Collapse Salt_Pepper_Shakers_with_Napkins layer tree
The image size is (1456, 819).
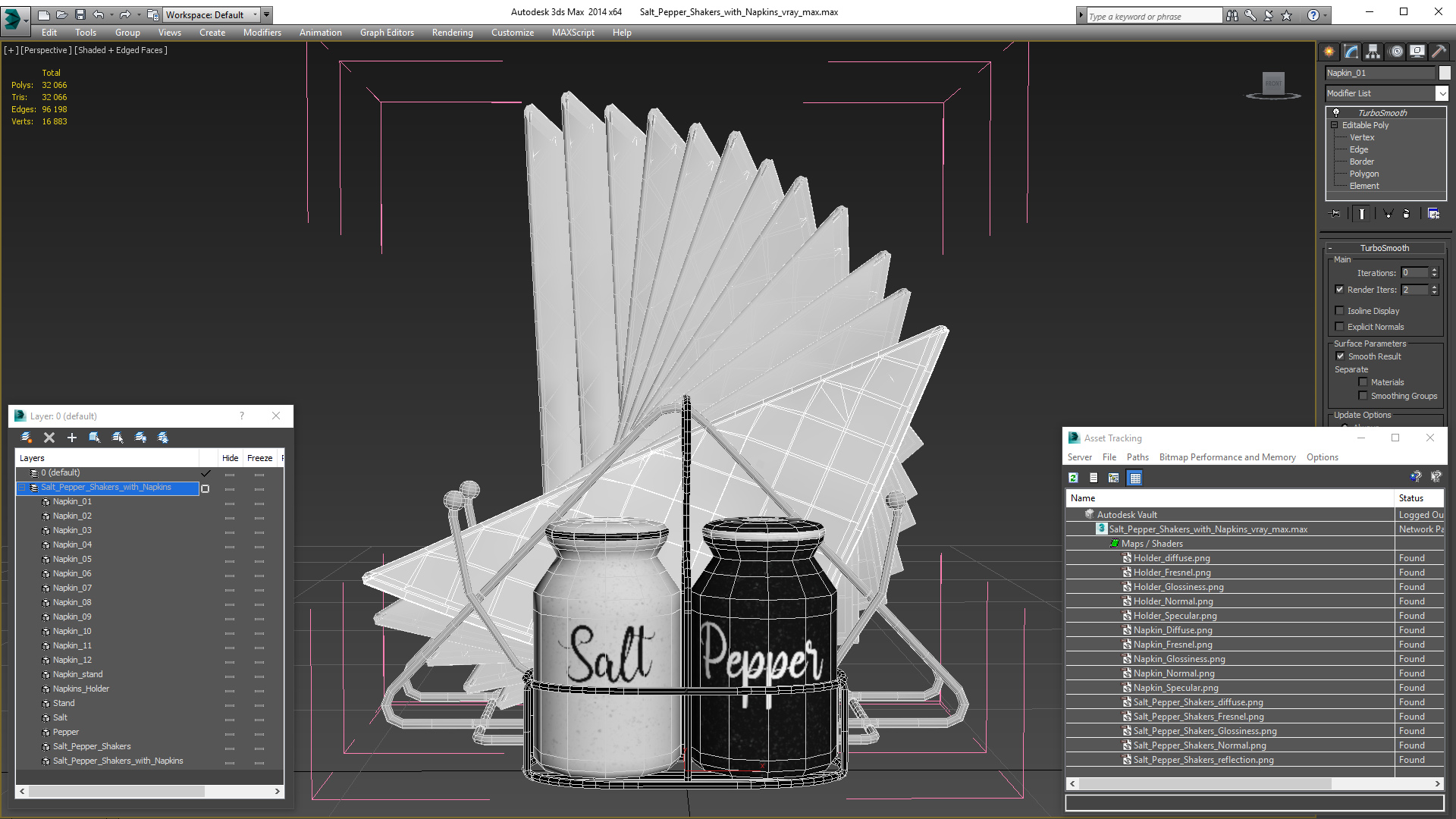pyautogui.click(x=22, y=488)
